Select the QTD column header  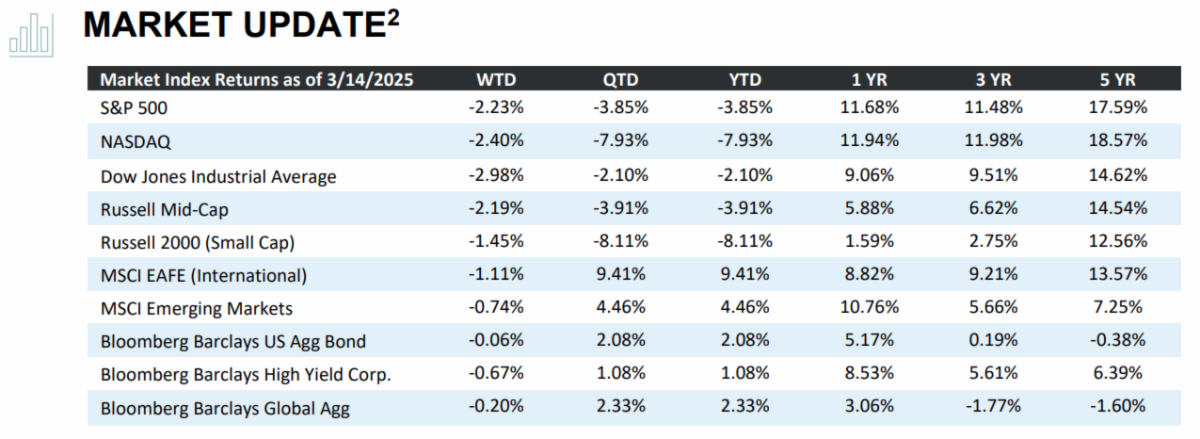point(620,80)
